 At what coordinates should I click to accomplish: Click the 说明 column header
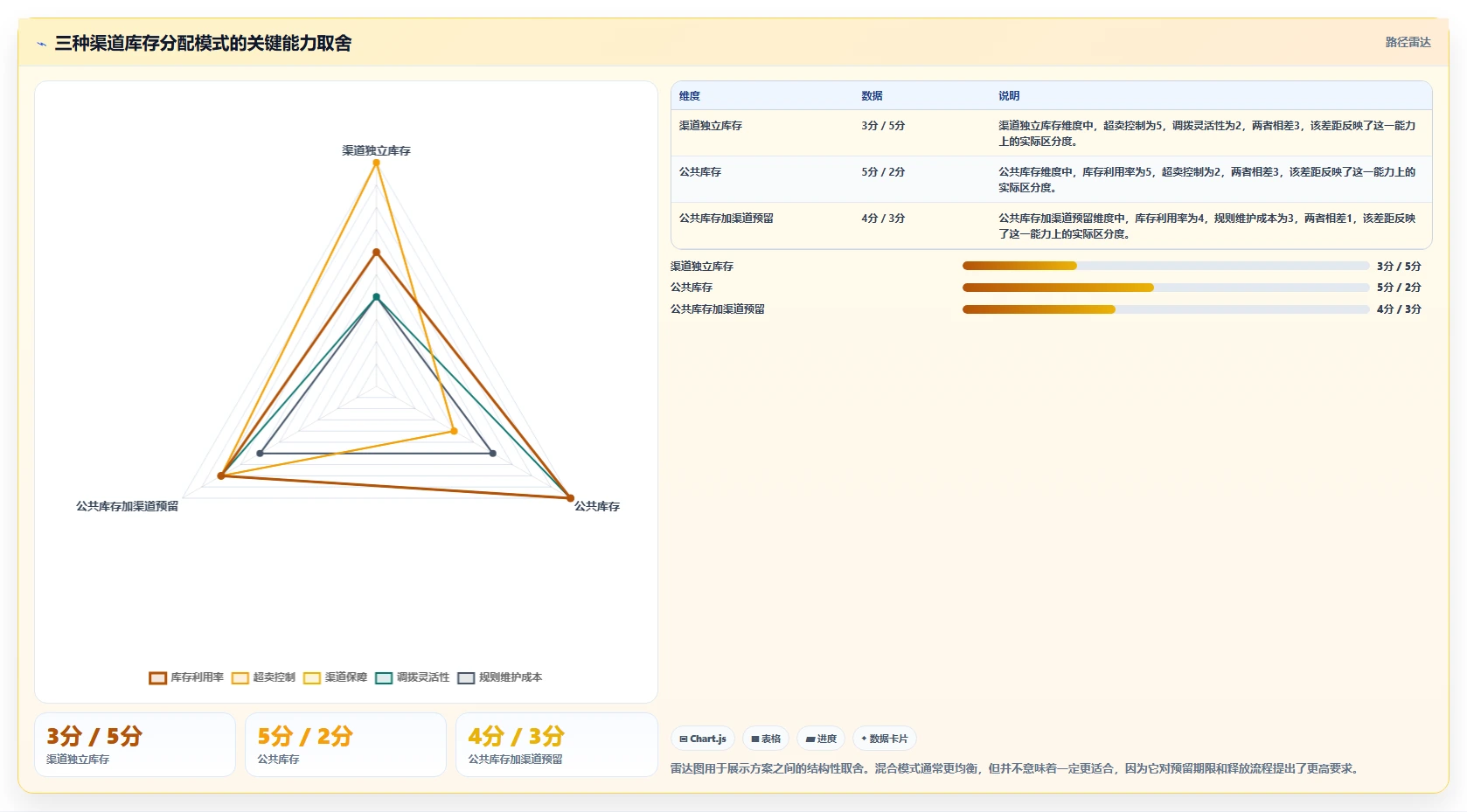click(1009, 96)
